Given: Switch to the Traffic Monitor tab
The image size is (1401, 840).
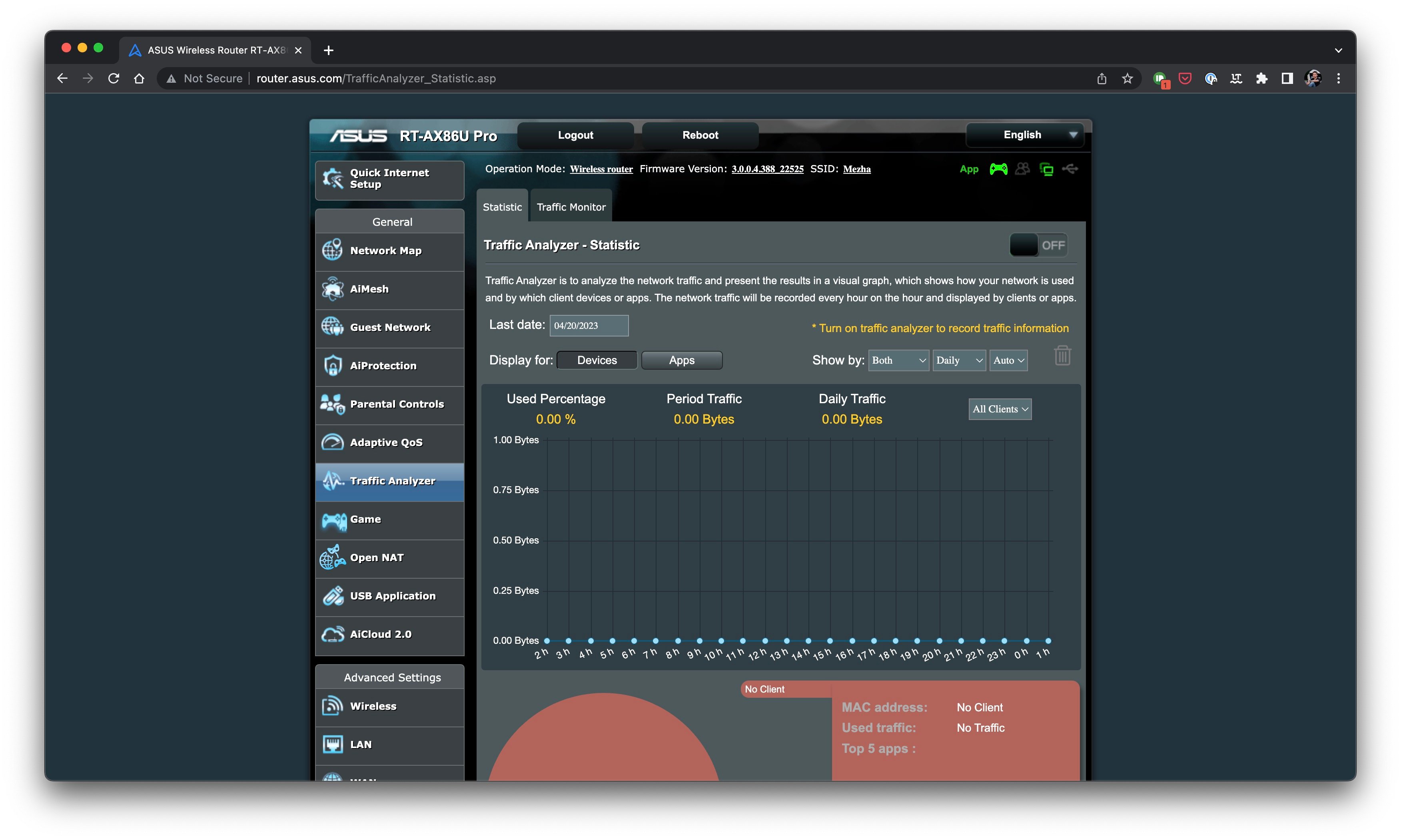Looking at the screenshot, I should coord(571,207).
